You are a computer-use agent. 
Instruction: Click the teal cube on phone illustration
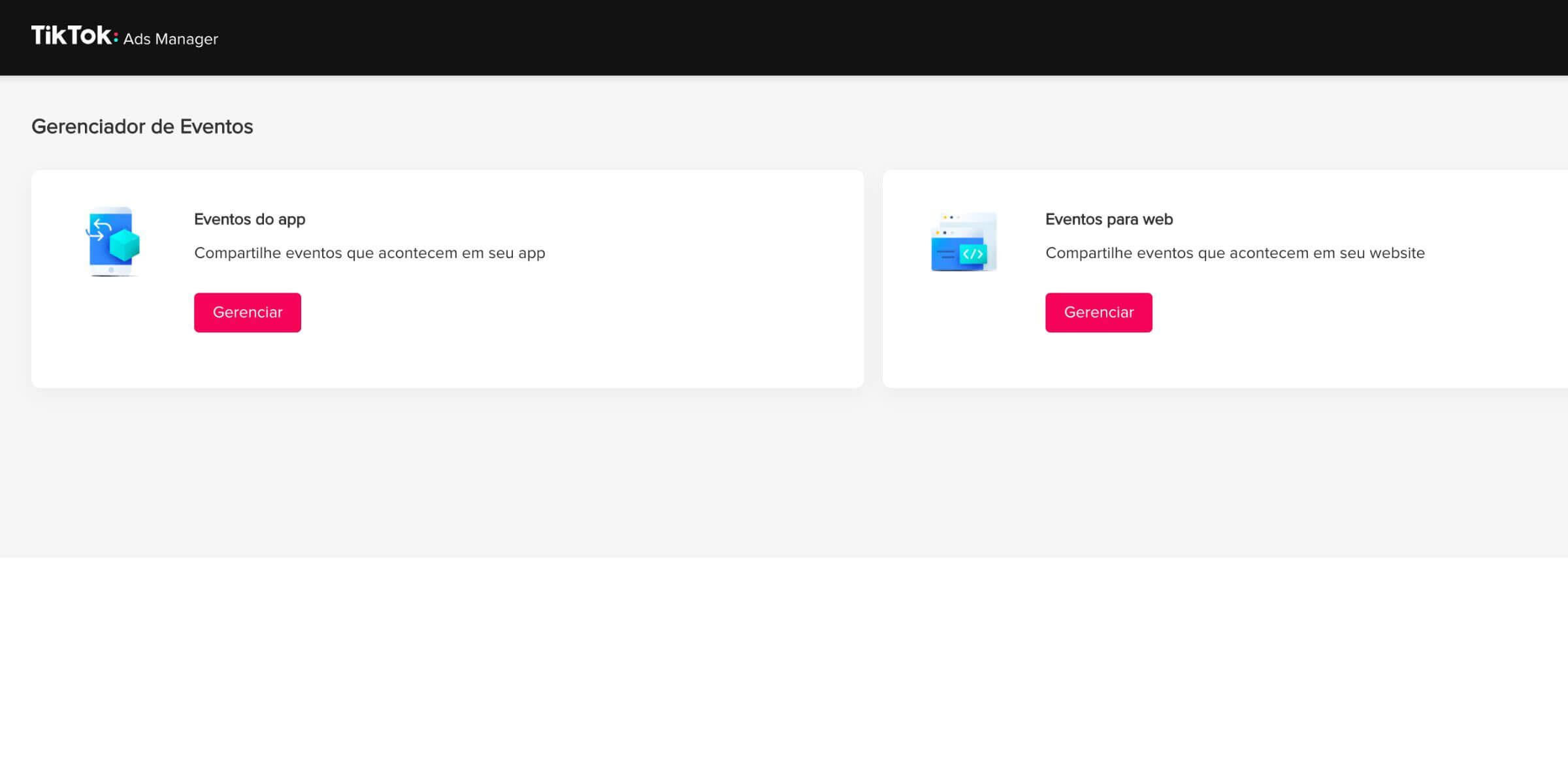[125, 245]
